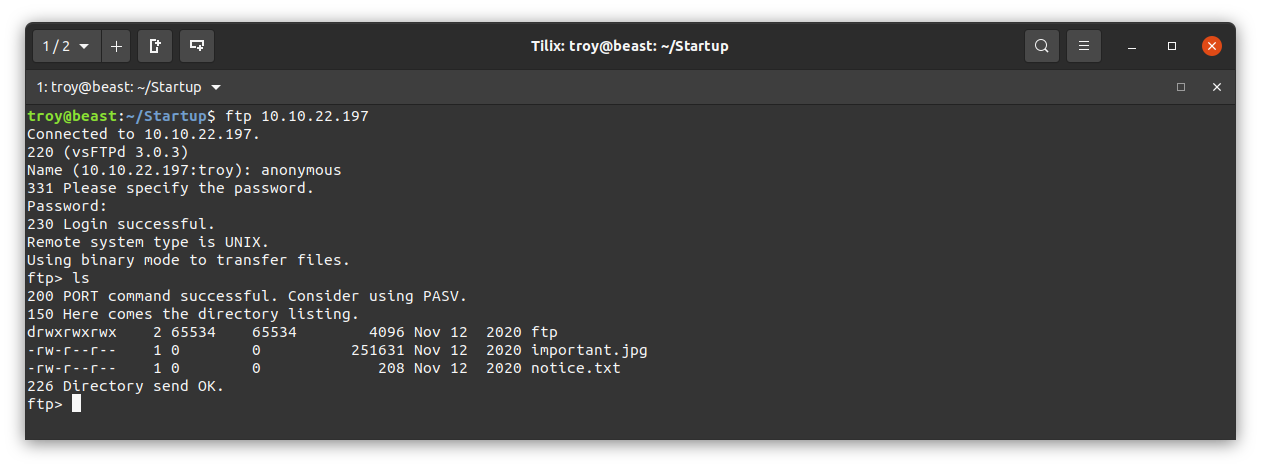Close the Tilix window with orange button
The image size is (1261, 468).
pos(1211,46)
